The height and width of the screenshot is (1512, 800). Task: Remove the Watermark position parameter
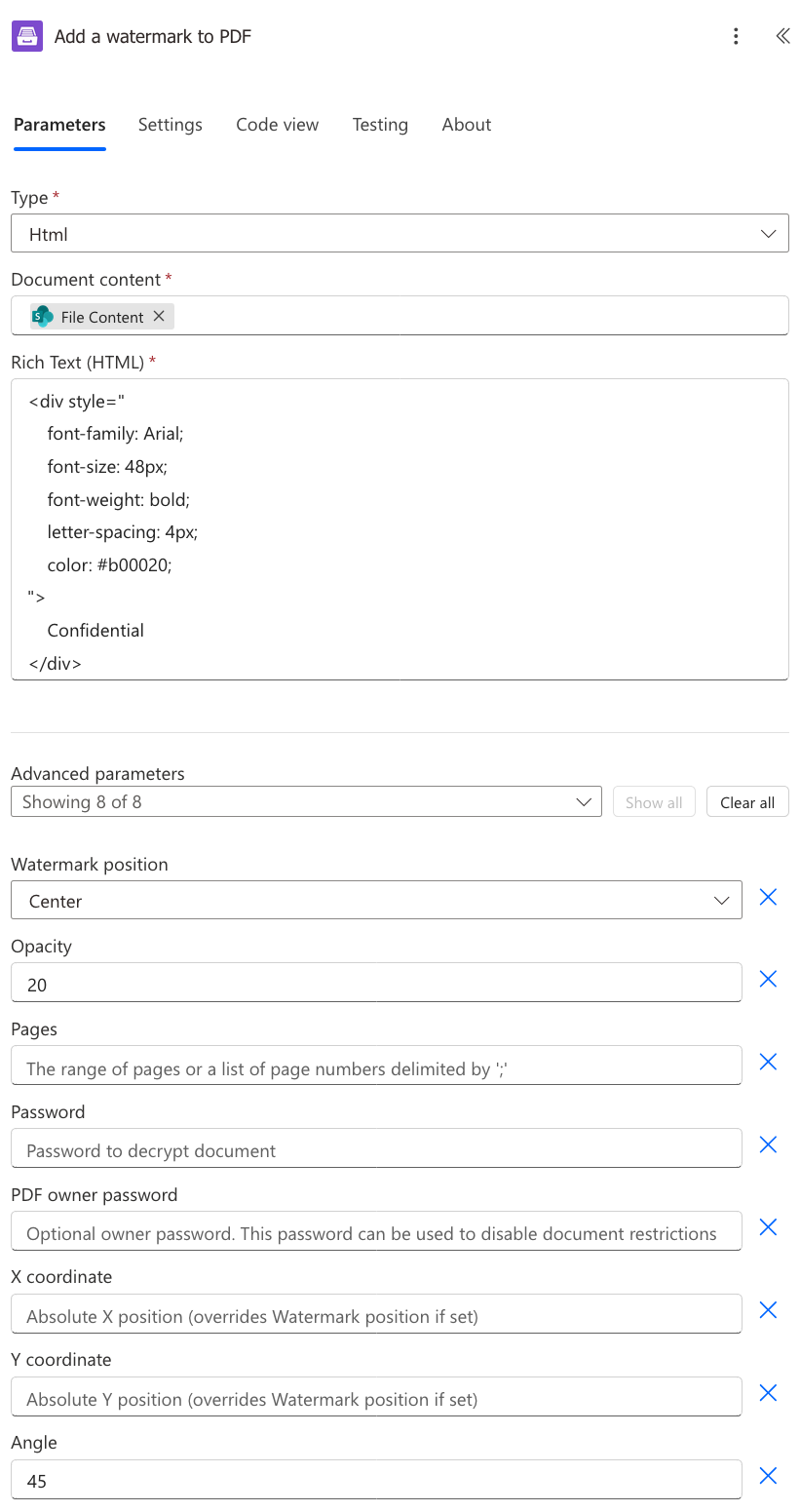click(767, 897)
